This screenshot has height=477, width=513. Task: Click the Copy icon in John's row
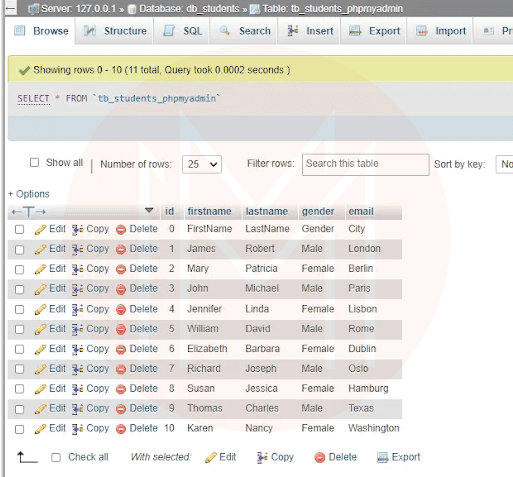pos(78,289)
